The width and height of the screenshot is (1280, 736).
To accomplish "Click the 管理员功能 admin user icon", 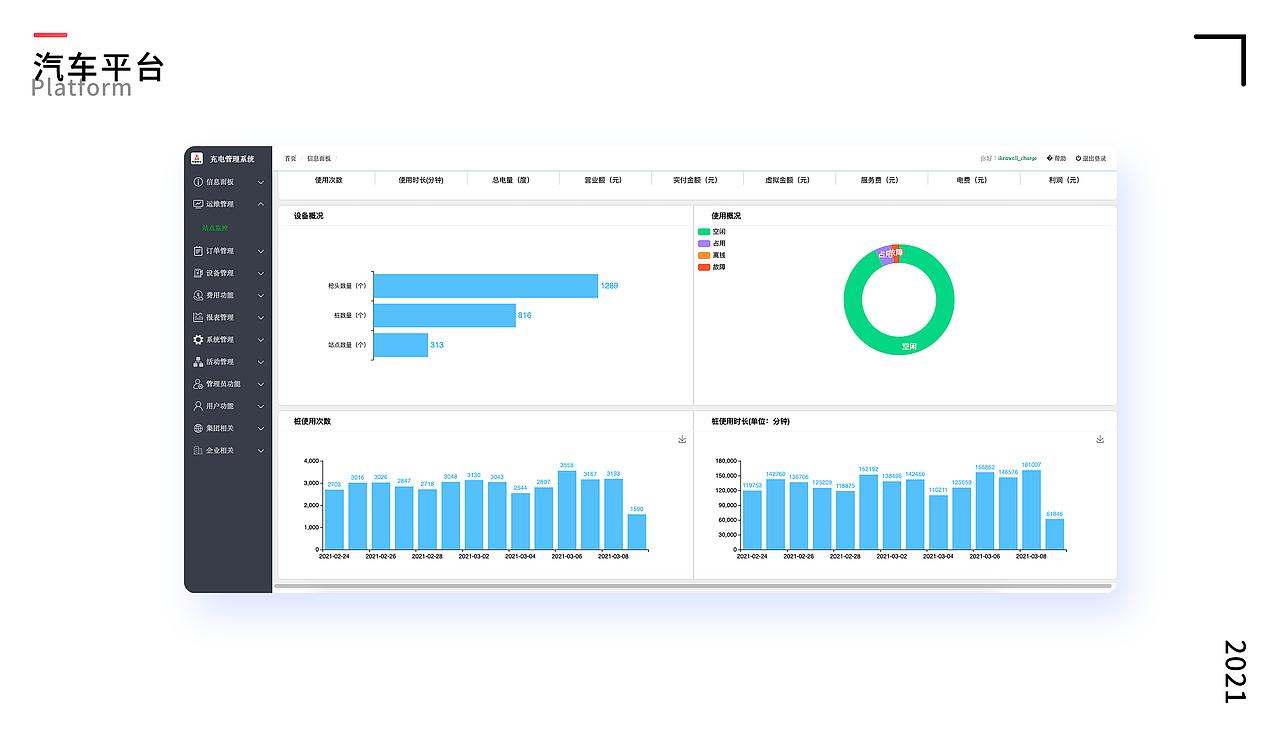I will [x=198, y=384].
